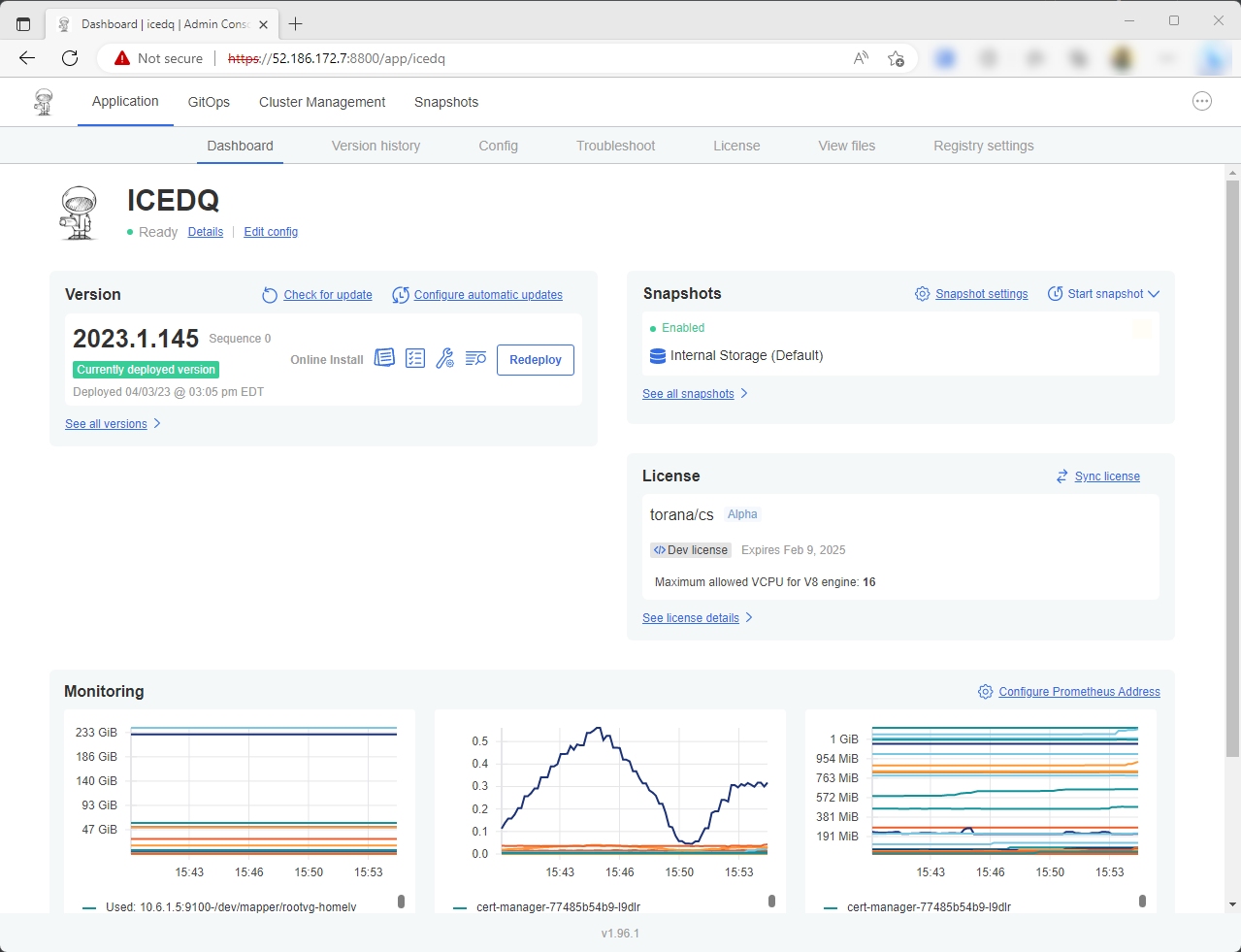Click the Configure automatic updates clock icon
The width and height of the screenshot is (1241, 952).
(401, 295)
